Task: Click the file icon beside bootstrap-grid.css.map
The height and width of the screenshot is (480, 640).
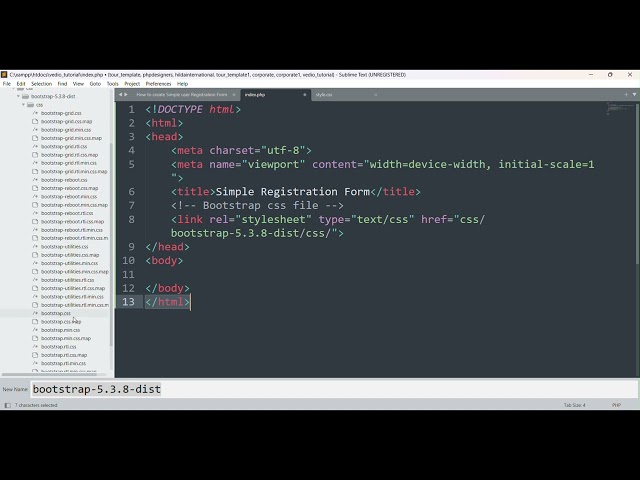Action: tap(35, 121)
